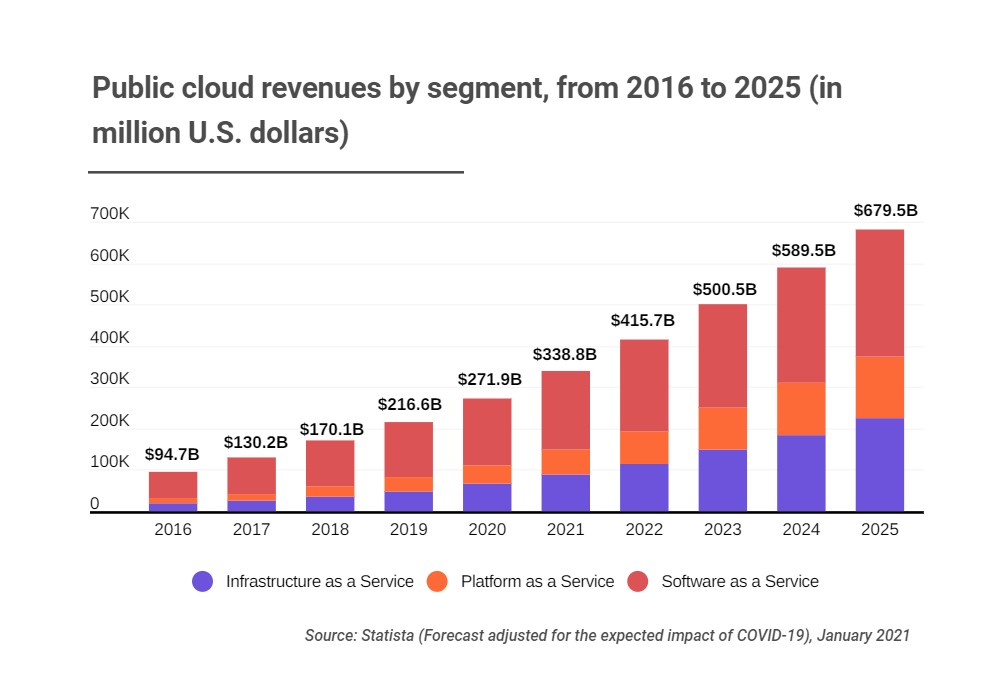Click the red Software as a Service legend dot
Viewport: 1001px width, 683px height.
(x=638, y=582)
